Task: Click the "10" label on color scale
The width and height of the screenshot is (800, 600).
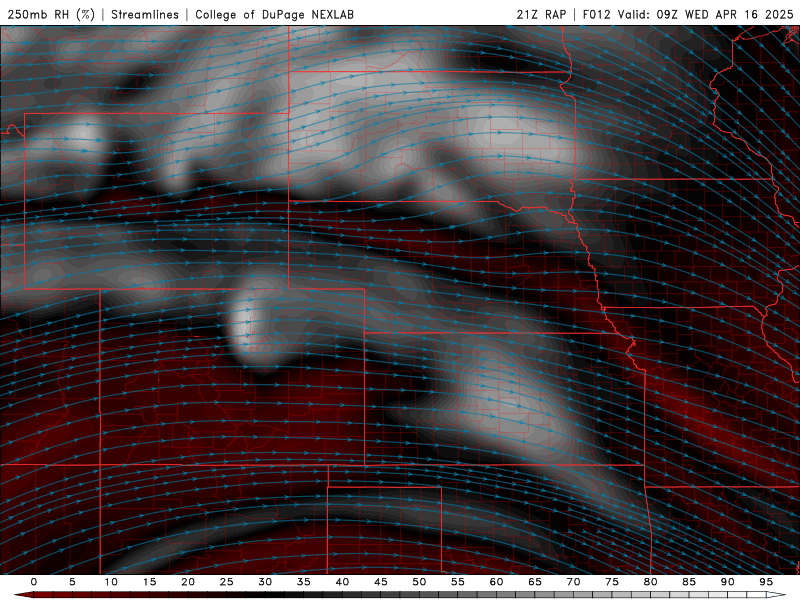Action: tap(111, 582)
